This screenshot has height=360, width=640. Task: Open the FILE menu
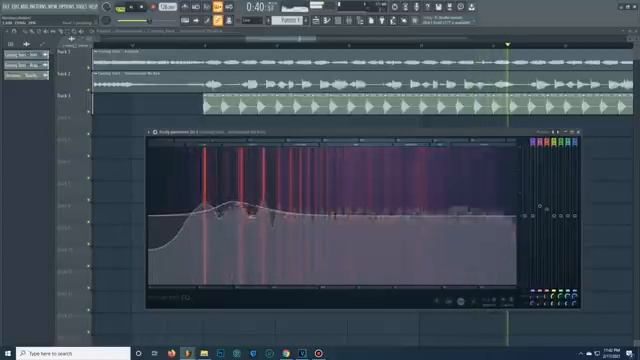[6, 7]
